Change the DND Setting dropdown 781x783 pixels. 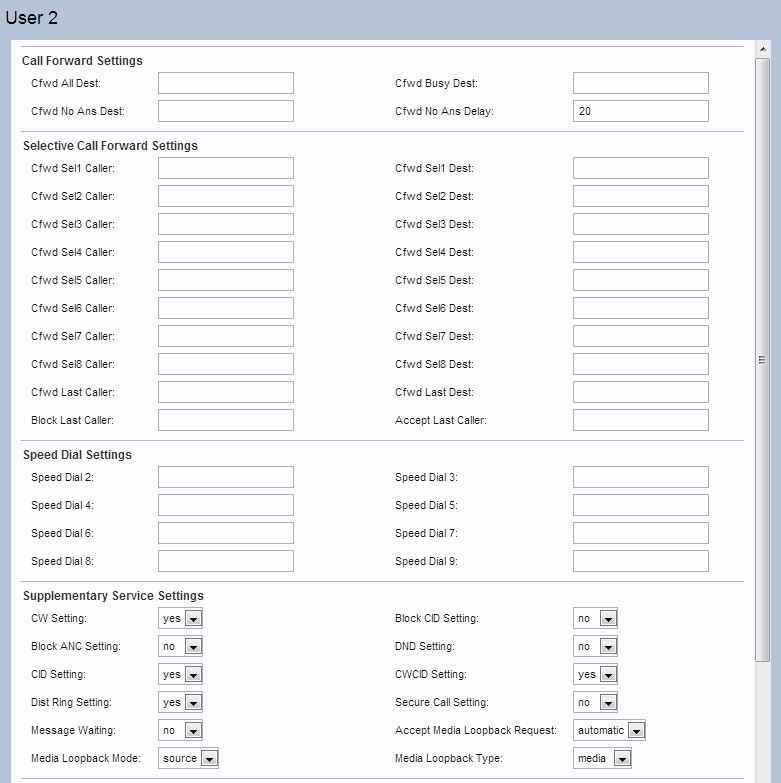click(x=595, y=647)
